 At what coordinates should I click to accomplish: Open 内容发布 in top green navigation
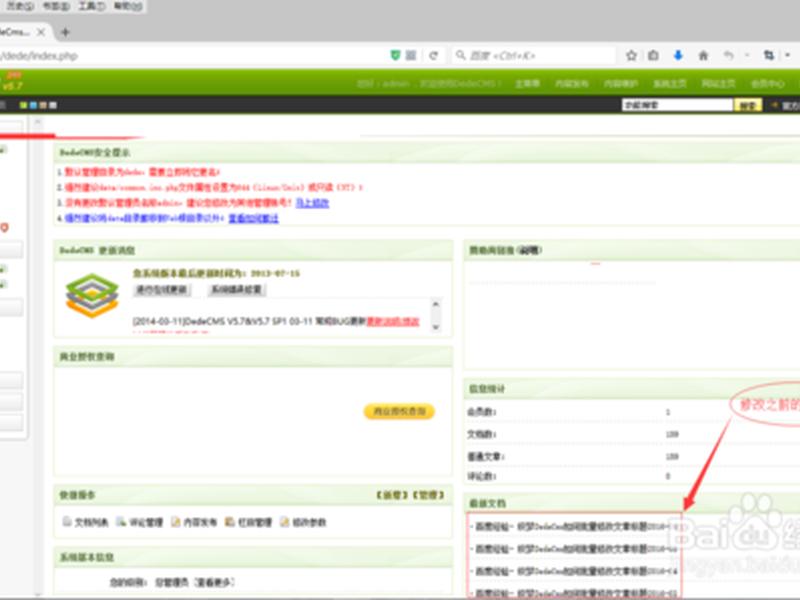571,83
